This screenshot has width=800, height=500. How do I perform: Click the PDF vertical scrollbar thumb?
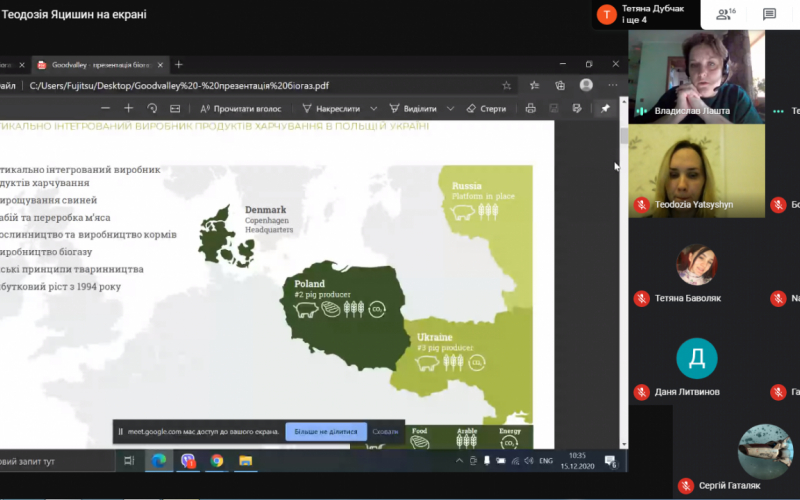click(x=623, y=136)
